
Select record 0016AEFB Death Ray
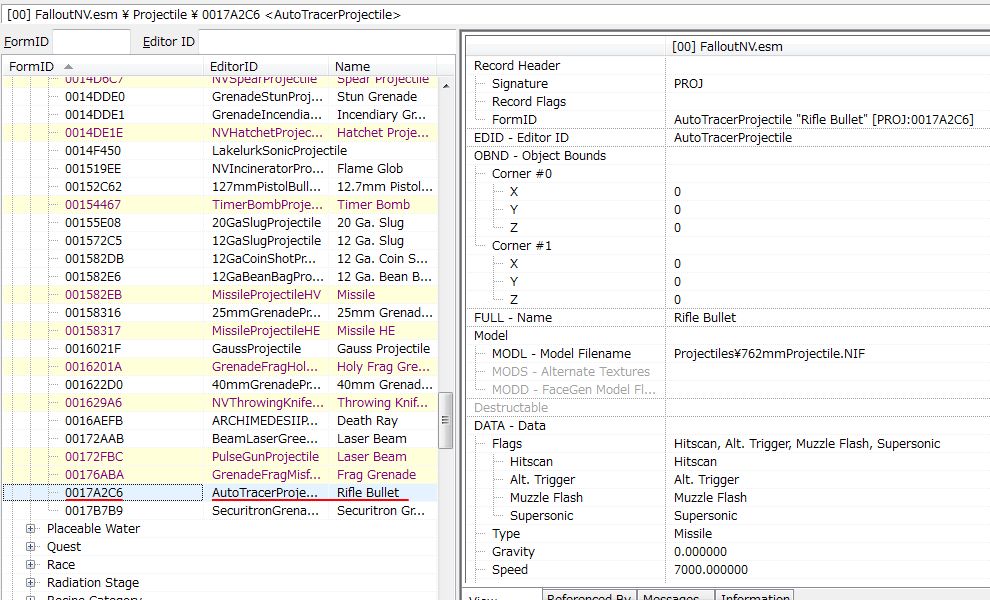tap(220, 421)
